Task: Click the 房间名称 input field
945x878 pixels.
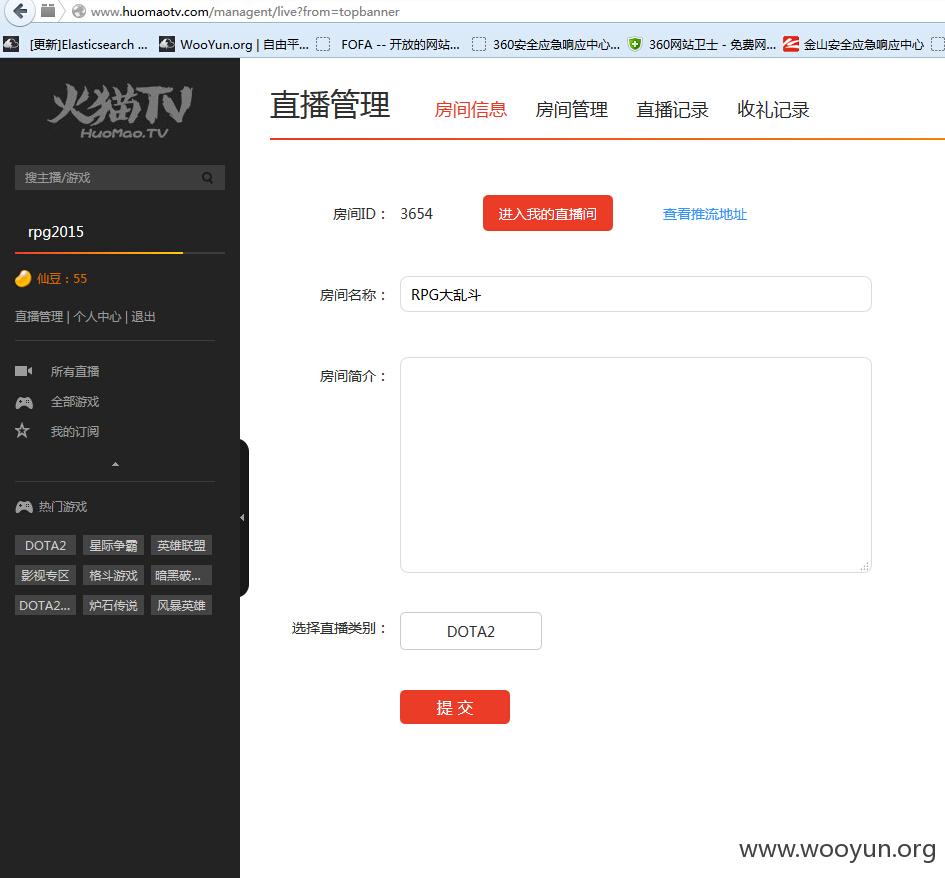Action: [636, 294]
